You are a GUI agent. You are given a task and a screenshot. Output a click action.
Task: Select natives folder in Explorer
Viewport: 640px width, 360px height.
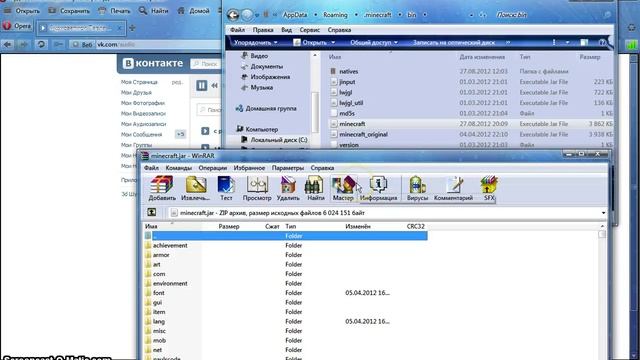[x=348, y=71]
